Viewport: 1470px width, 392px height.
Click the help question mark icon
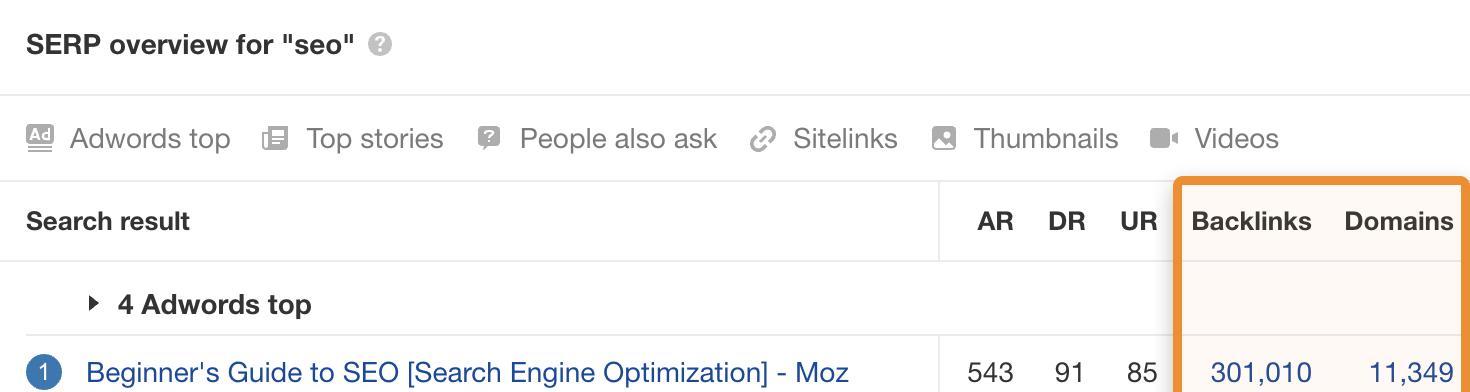click(380, 45)
